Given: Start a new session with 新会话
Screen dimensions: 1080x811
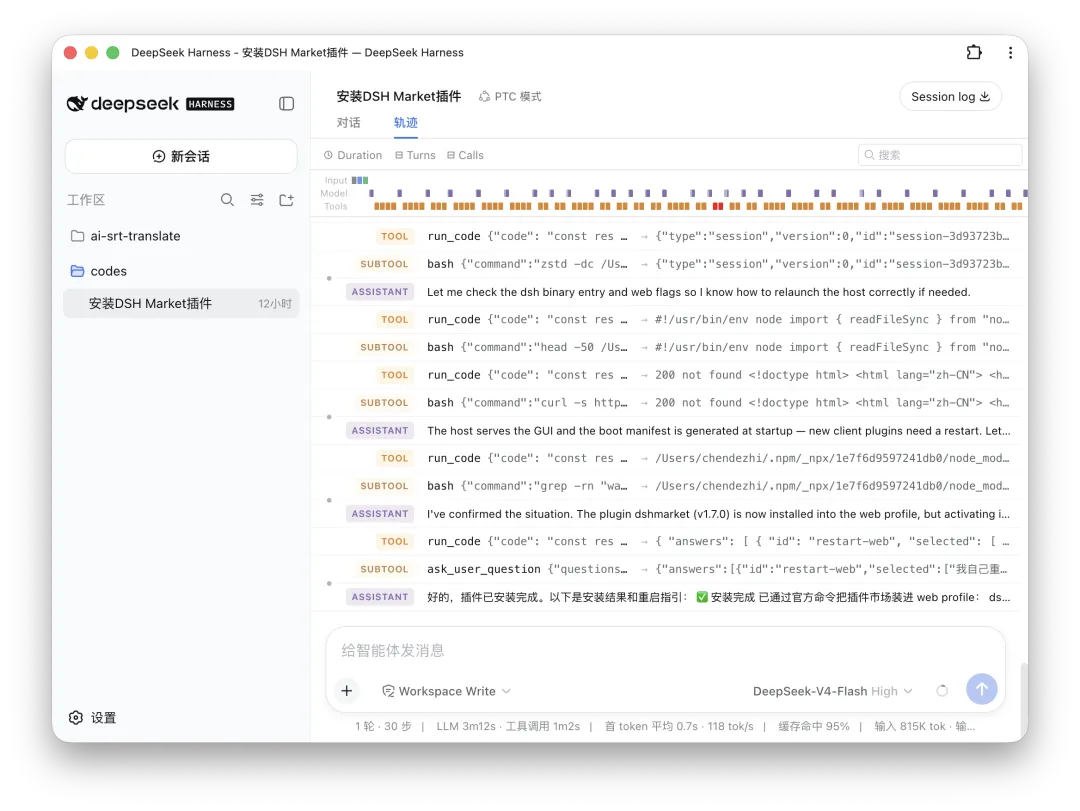Looking at the screenshot, I should 181,156.
